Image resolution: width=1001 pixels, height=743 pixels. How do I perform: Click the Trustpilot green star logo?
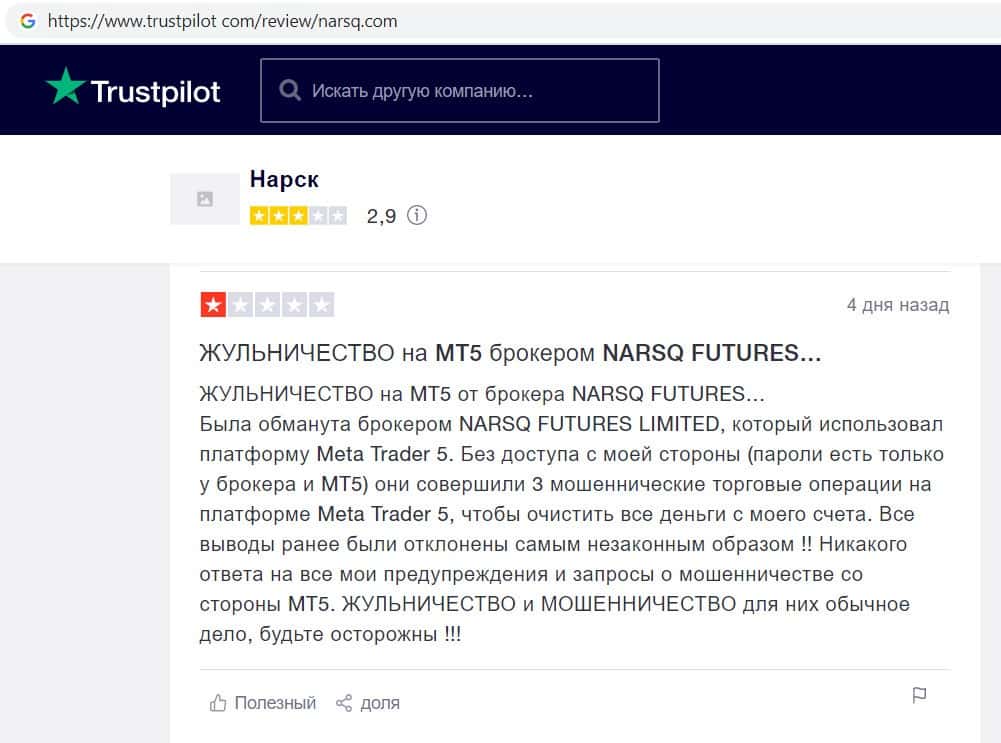pyautogui.click(x=66, y=88)
